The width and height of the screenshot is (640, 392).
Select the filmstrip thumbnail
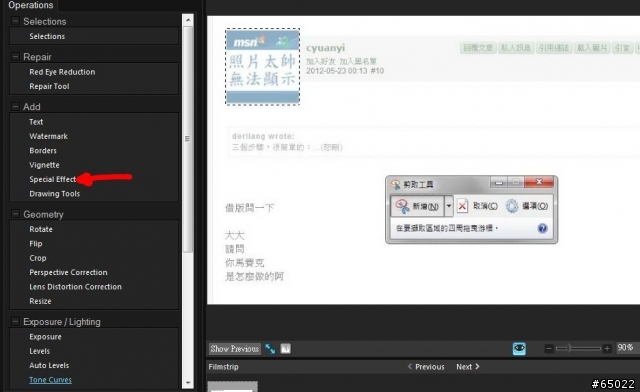(x=233, y=387)
